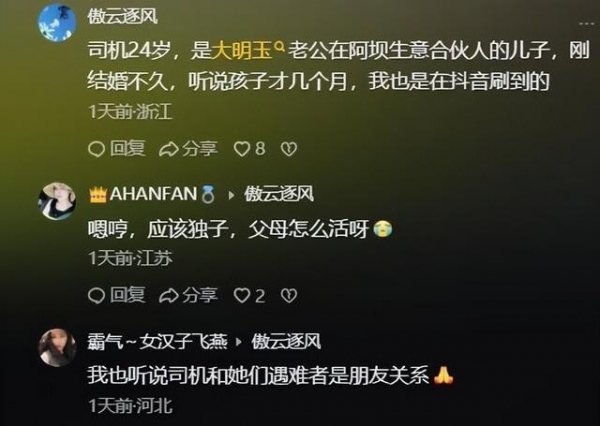600x426 pixels.
Task: Open 霸气~女汉子飞燕's profile avatar
Action: [x=57, y=348]
